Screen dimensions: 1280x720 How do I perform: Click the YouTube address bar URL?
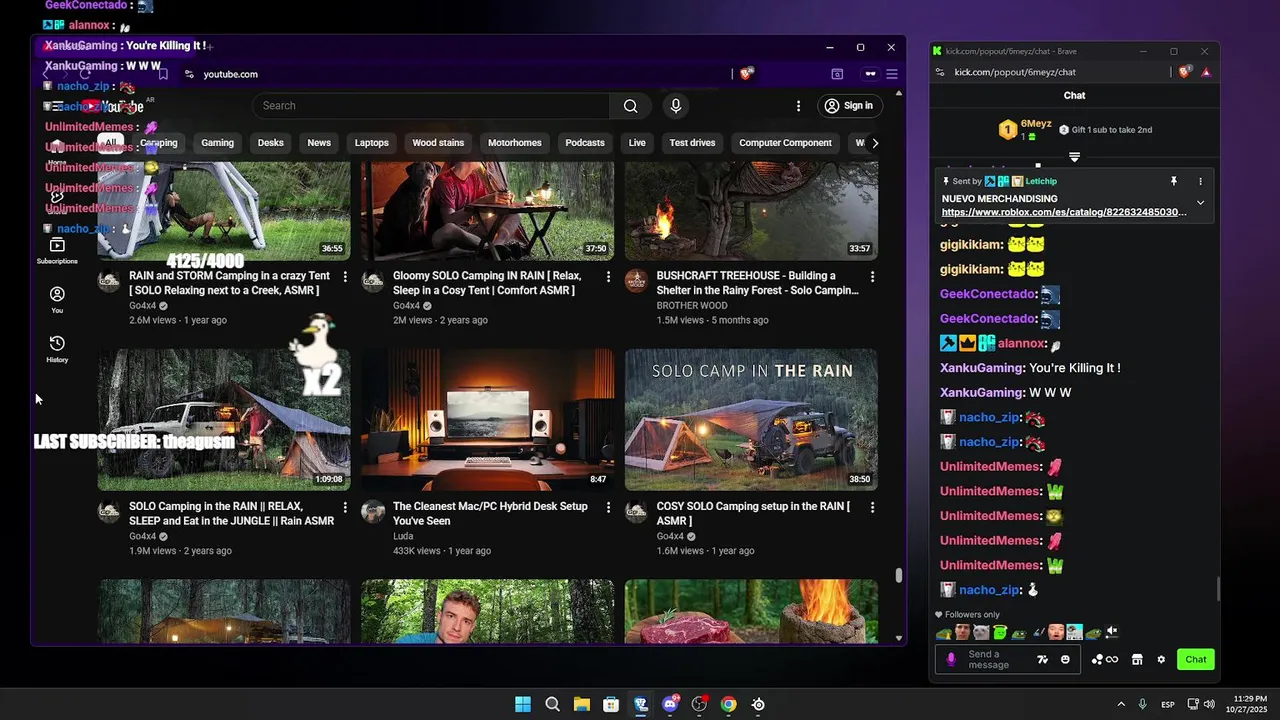coord(231,74)
